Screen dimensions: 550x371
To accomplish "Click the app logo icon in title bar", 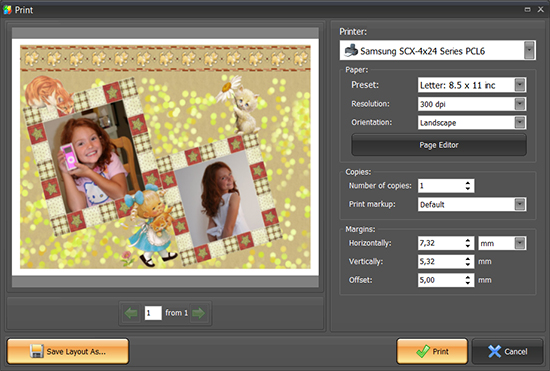I will tap(7, 10).
